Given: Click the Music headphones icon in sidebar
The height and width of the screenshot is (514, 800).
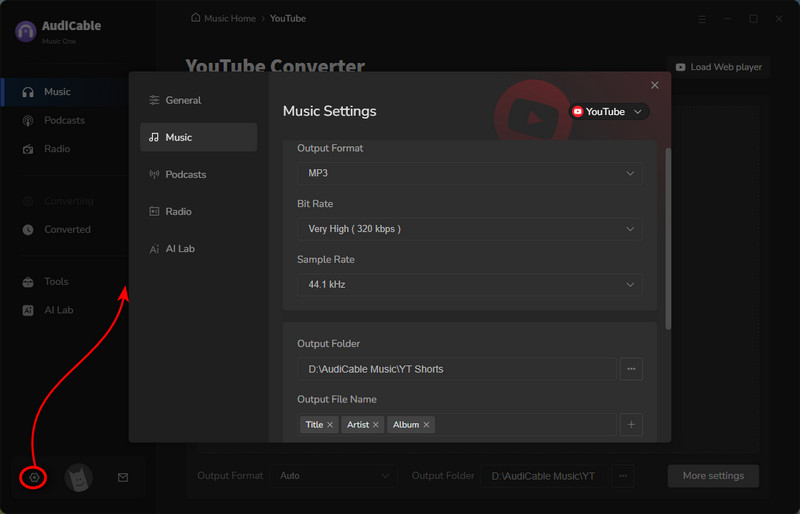Looking at the screenshot, I should point(28,92).
